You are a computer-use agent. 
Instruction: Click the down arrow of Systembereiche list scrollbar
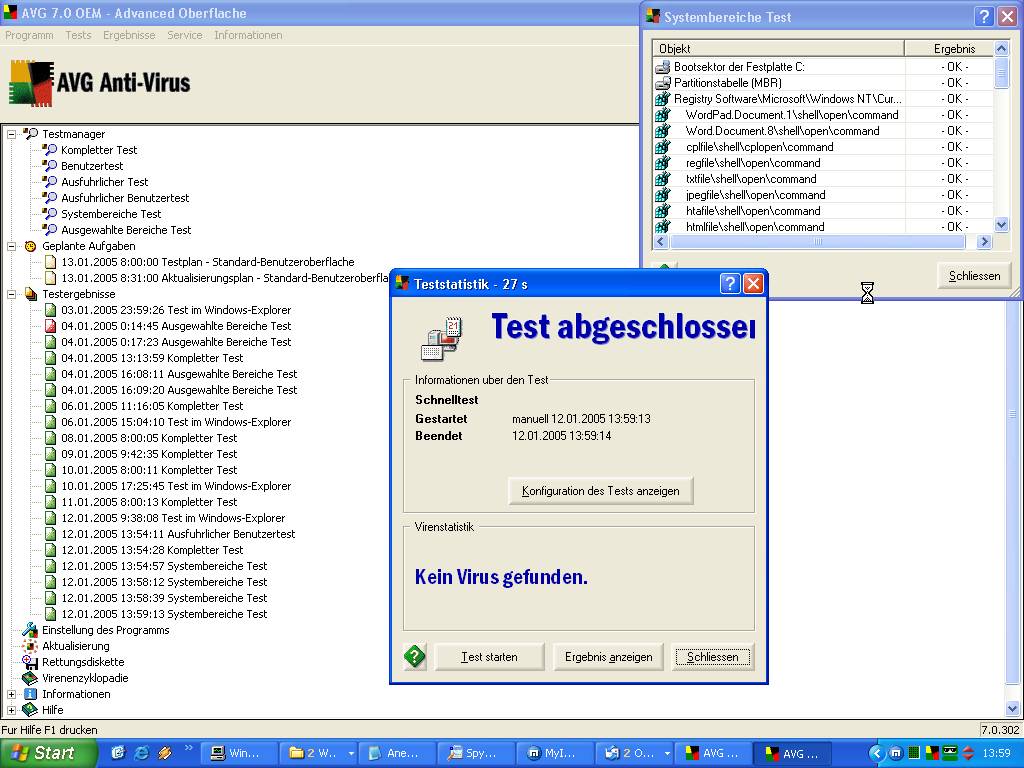click(1001, 225)
